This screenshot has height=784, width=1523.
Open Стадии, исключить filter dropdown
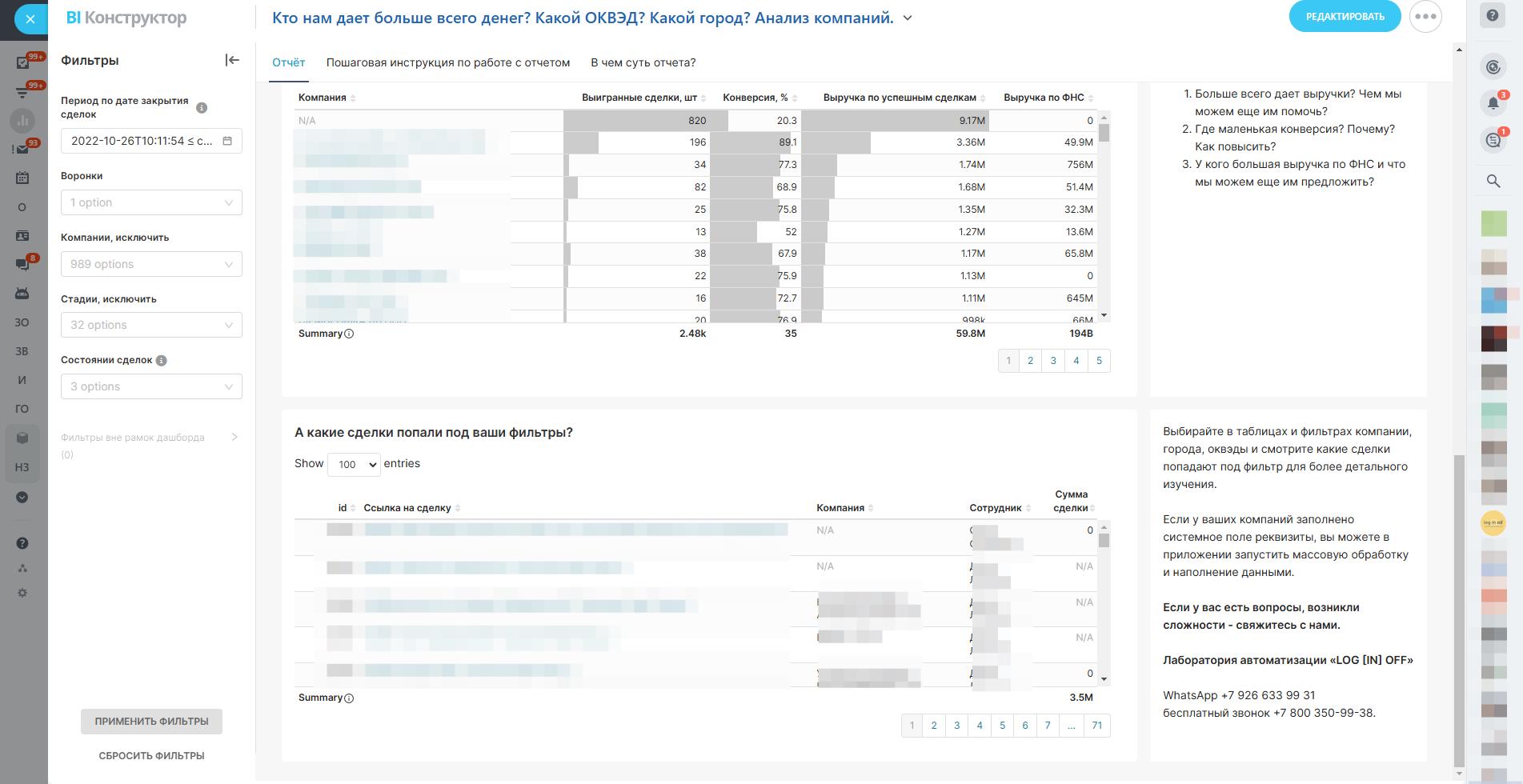(151, 325)
